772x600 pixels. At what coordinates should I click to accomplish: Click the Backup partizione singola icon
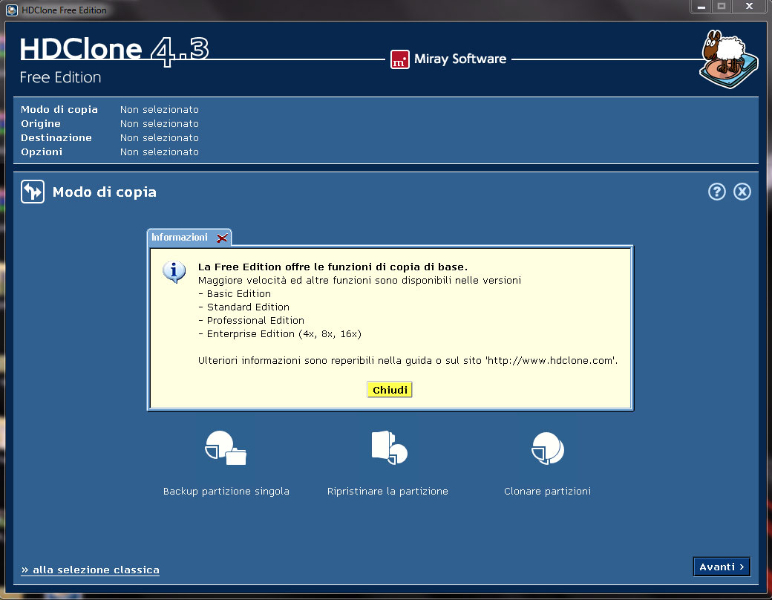tap(225, 449)
